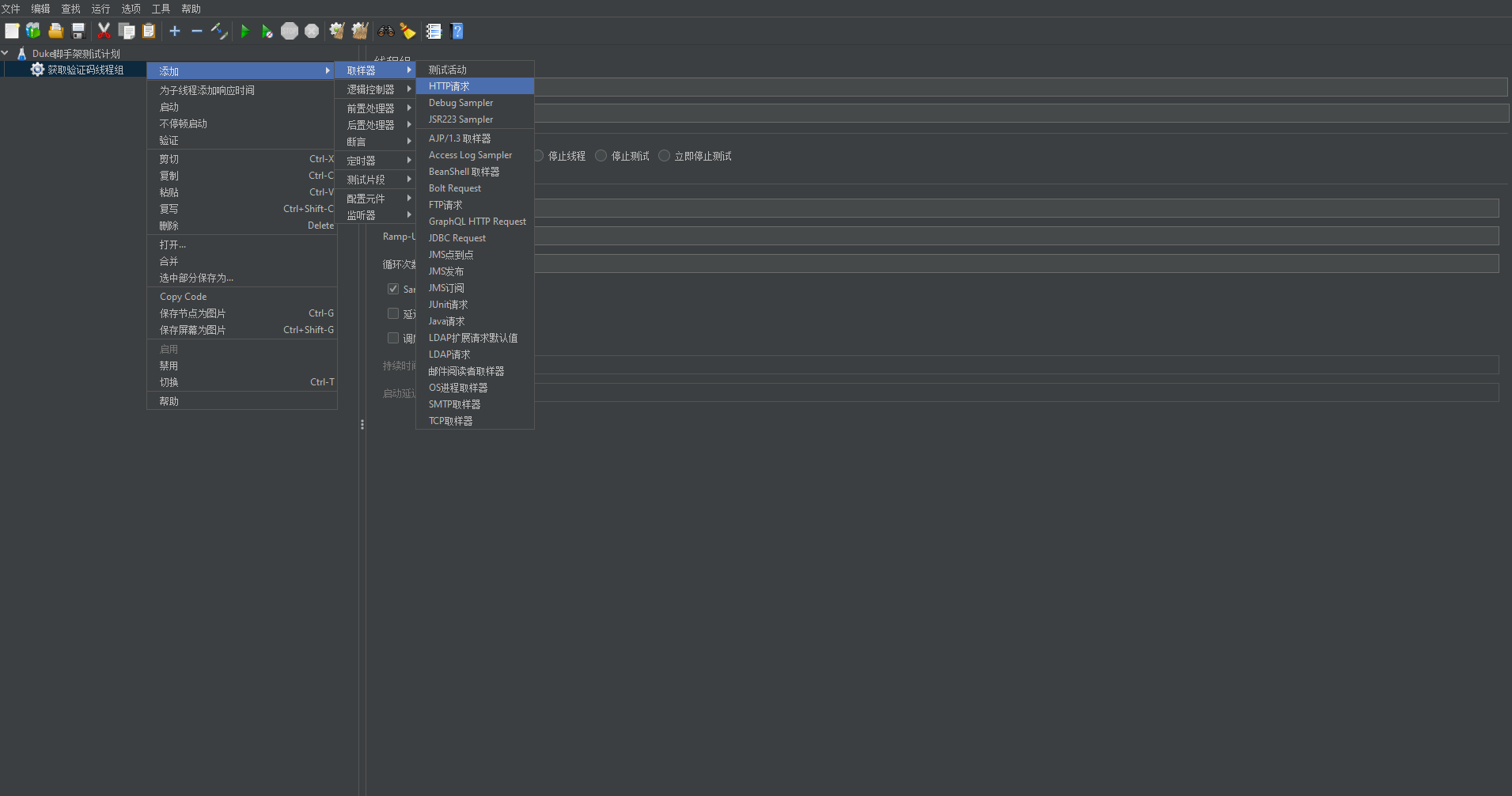
Task: Click the scissors Cut icon
Action: (104, 31)
